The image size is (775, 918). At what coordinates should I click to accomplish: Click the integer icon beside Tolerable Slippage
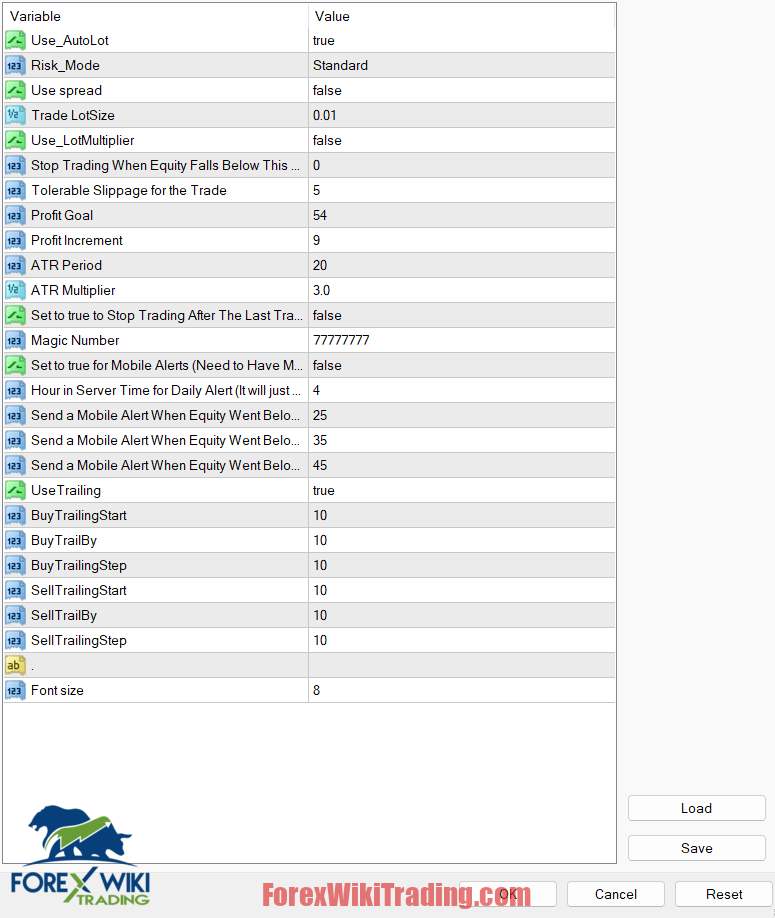click(15, 190)
